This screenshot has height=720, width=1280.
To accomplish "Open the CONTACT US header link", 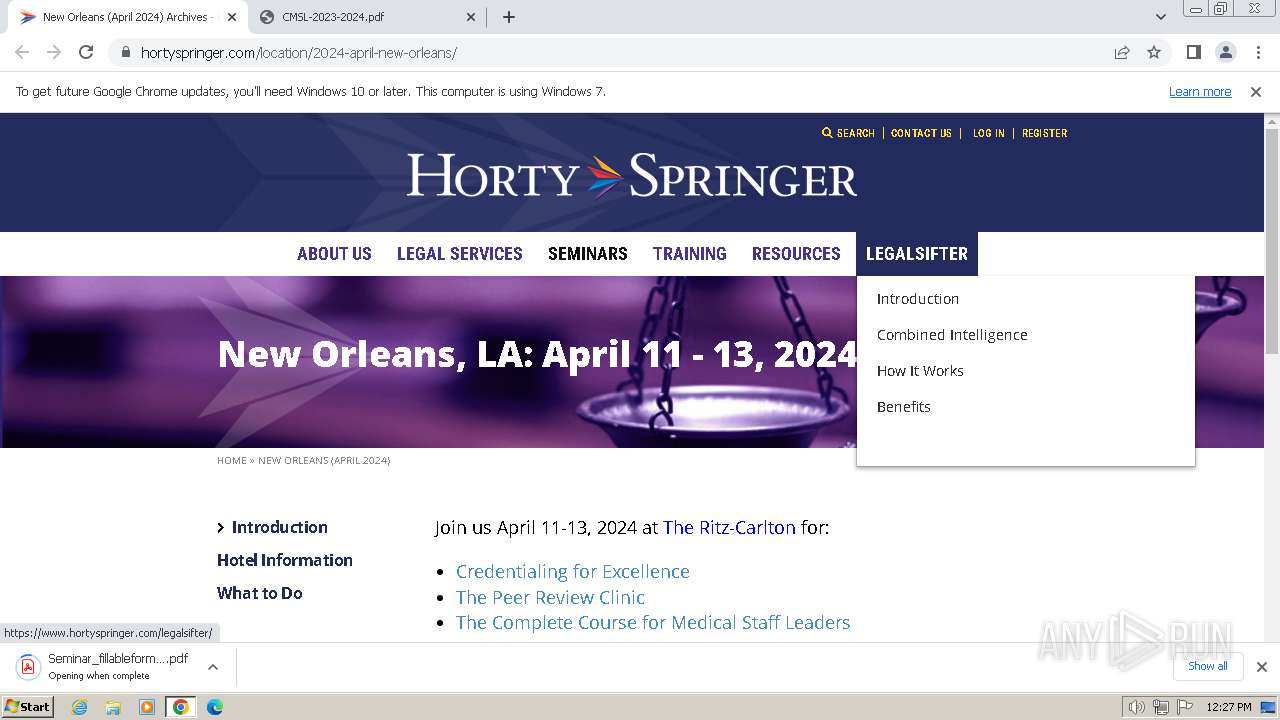I will click(x=921, y=133).
